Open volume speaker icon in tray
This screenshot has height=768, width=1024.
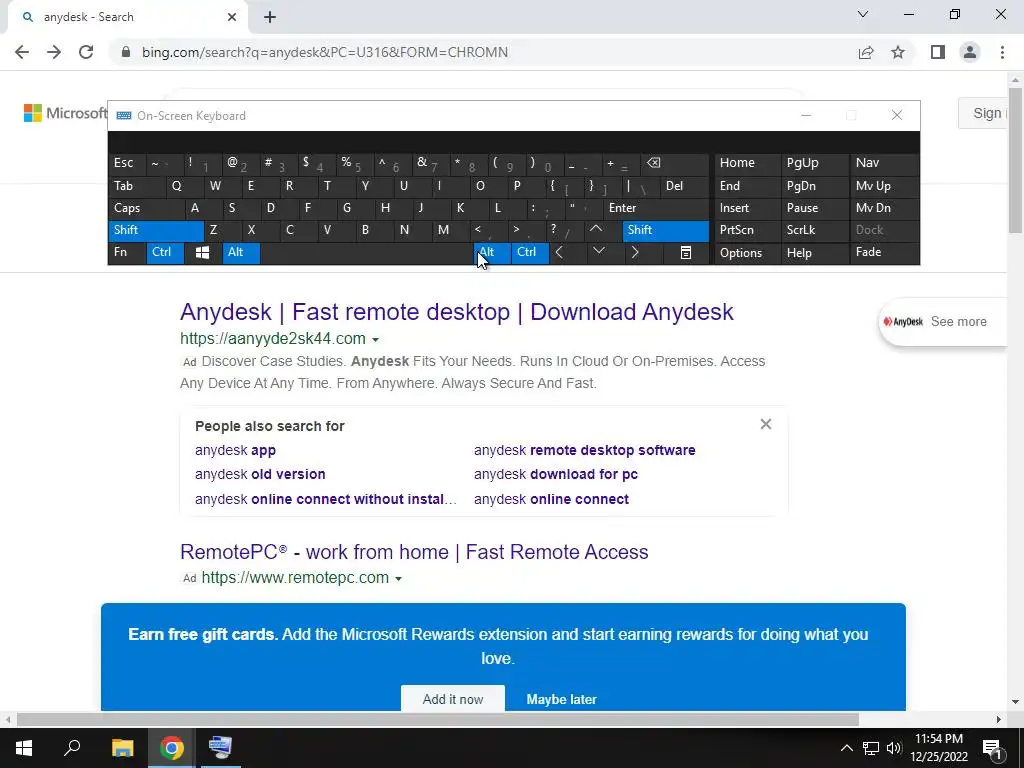[894, 748]
